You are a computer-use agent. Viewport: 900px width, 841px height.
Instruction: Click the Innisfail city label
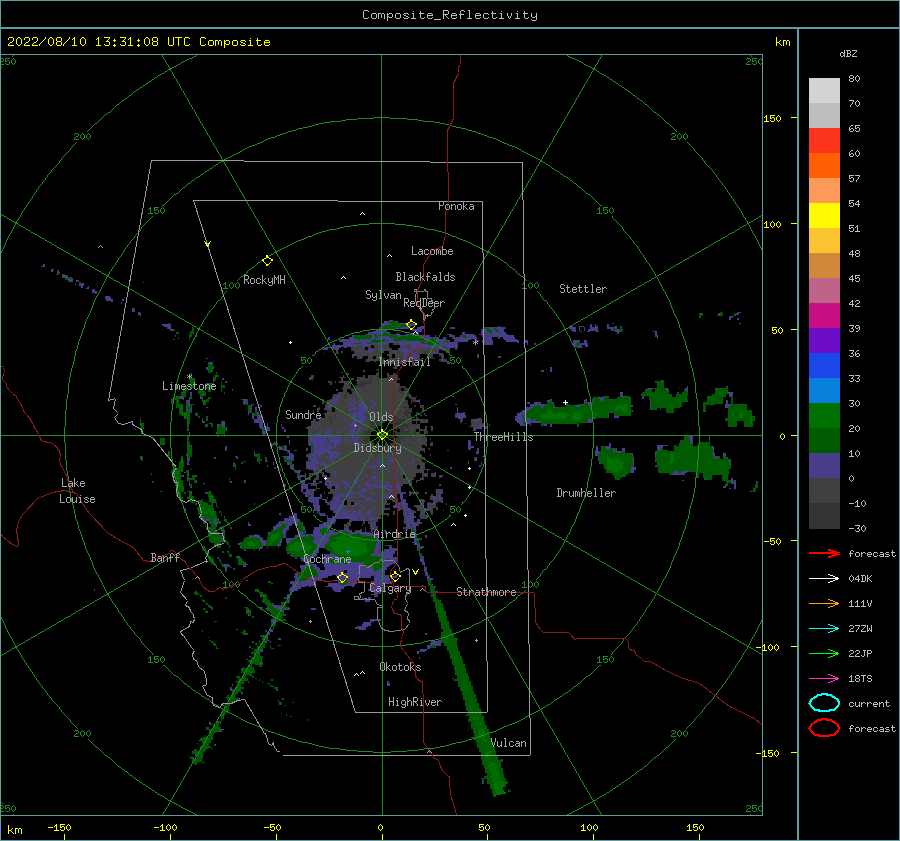tap(404, 362)
